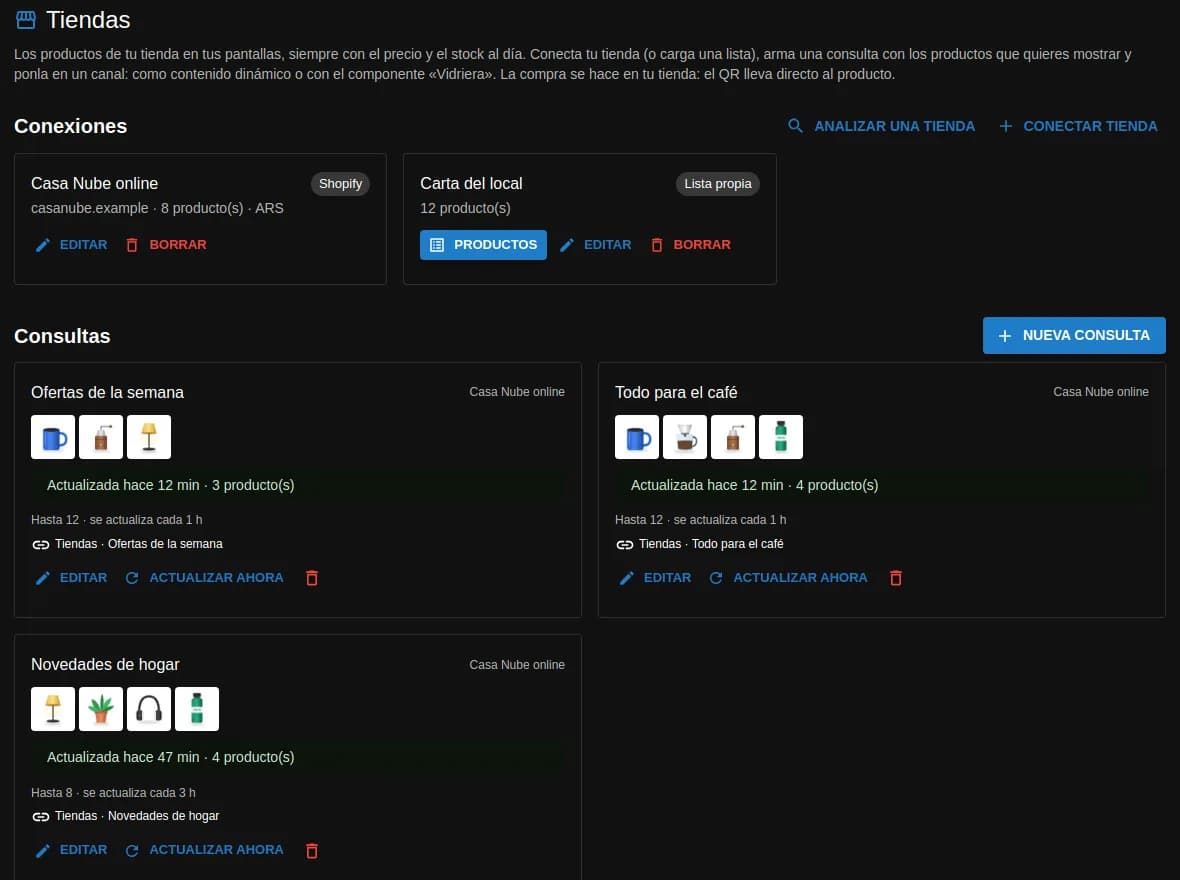
Task: Open link 'Tiendas · Todo para el café'
Action: tap(711, 544)
